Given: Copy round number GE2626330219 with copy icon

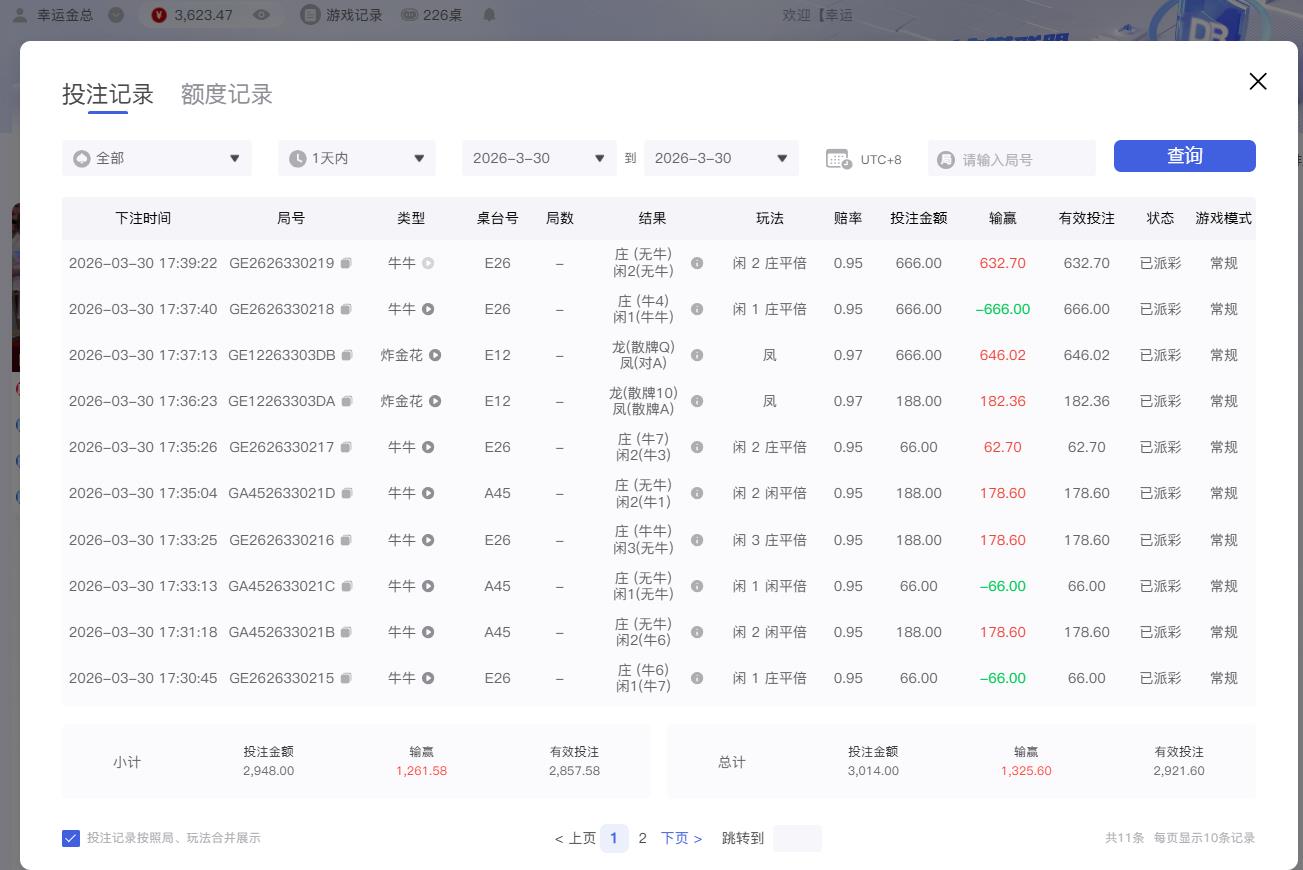Looking at the screenshot, I should click(x=345, y=262).
